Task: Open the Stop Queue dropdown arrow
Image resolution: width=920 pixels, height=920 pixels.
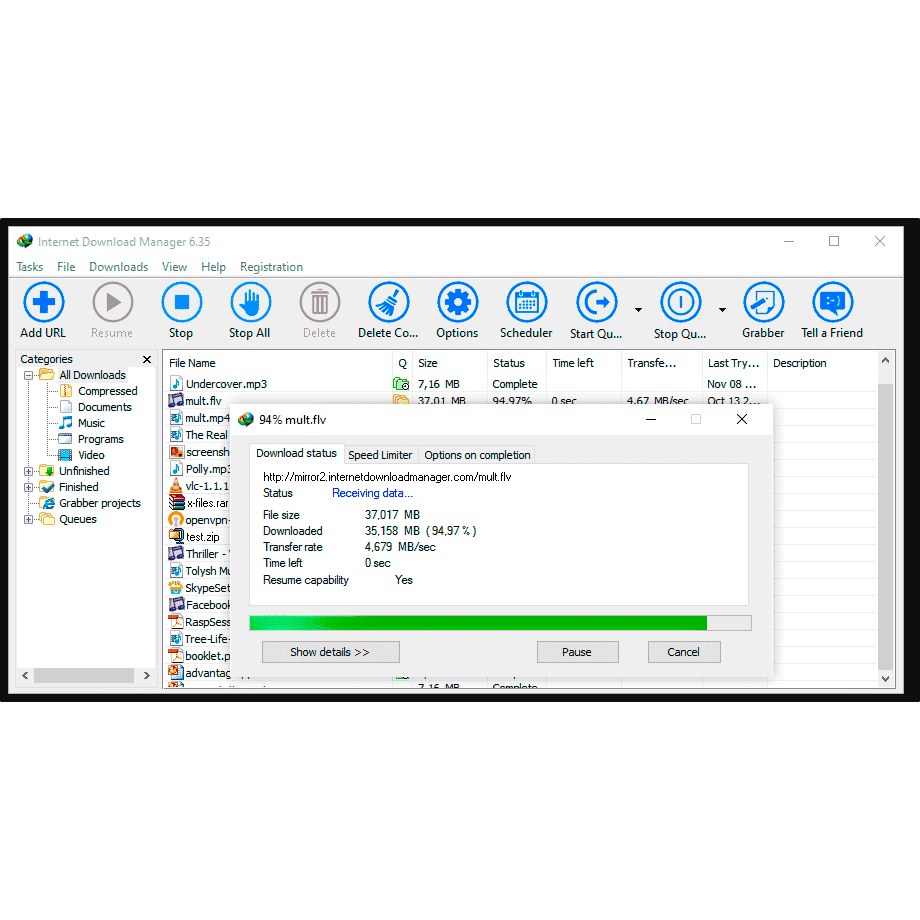Action: pyautogui.click(x=722, y=310)
